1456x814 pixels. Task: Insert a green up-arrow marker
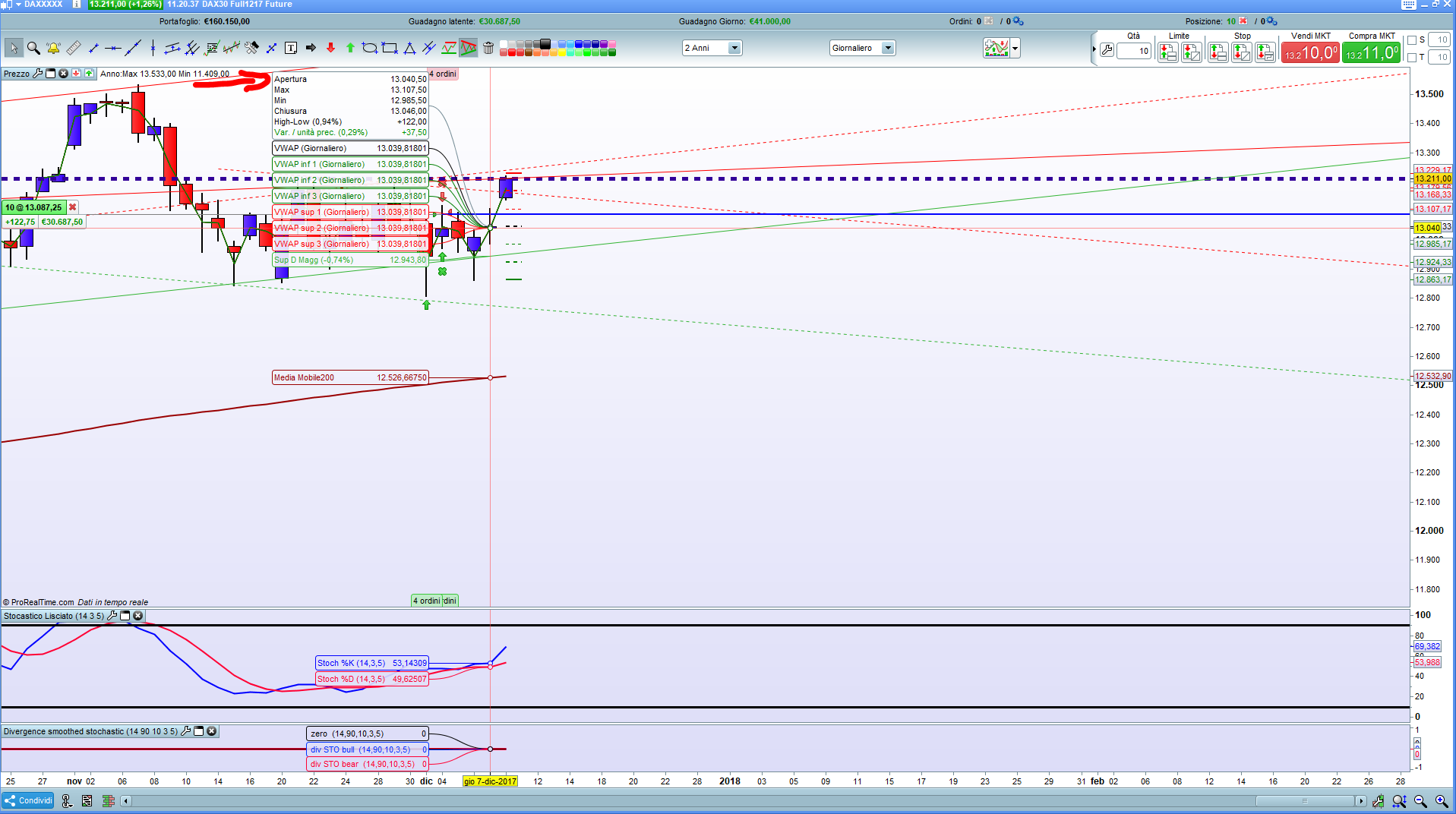[350, 48]
